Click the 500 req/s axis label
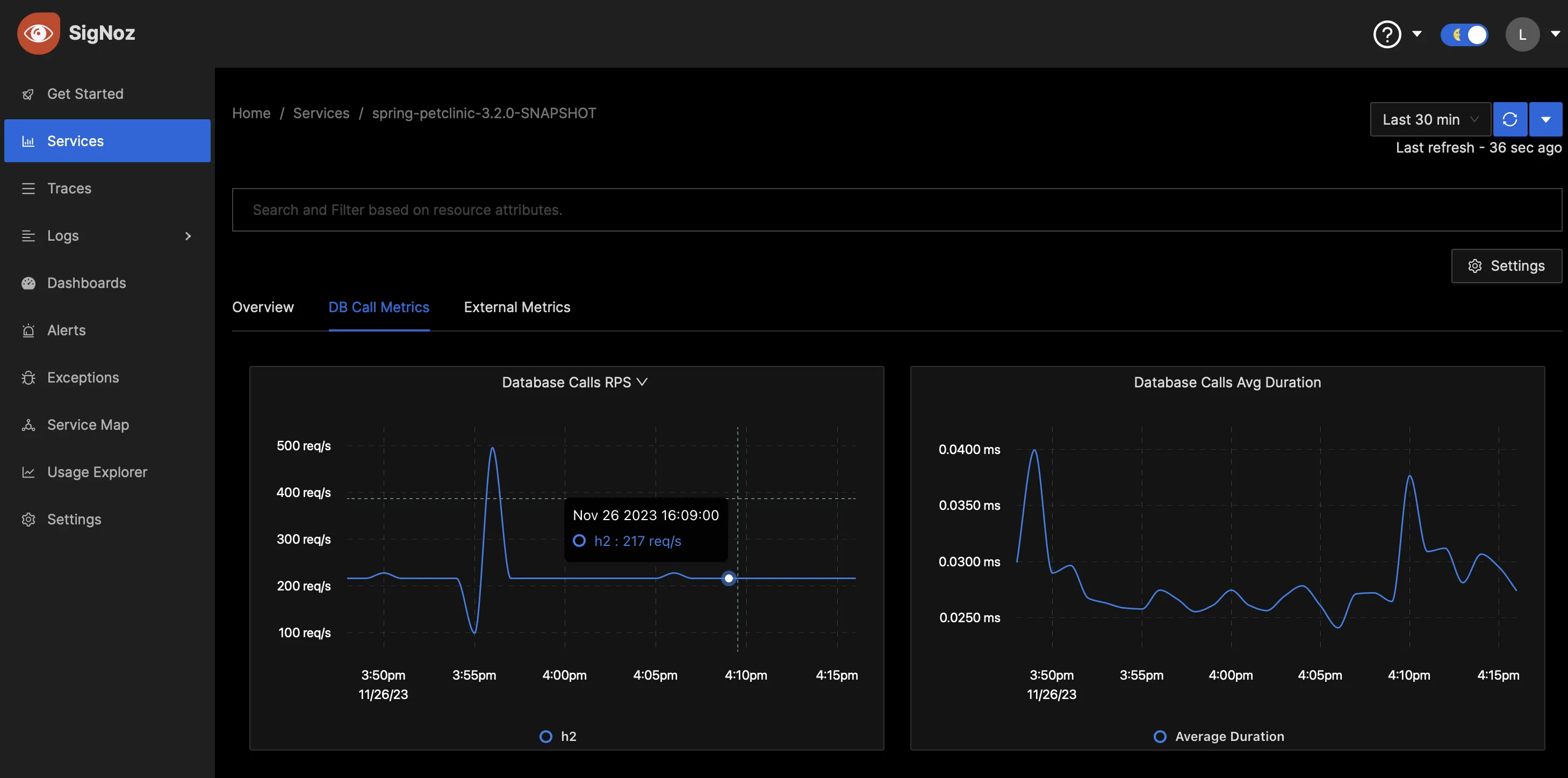1568x778 pixels. click(303, 445)
